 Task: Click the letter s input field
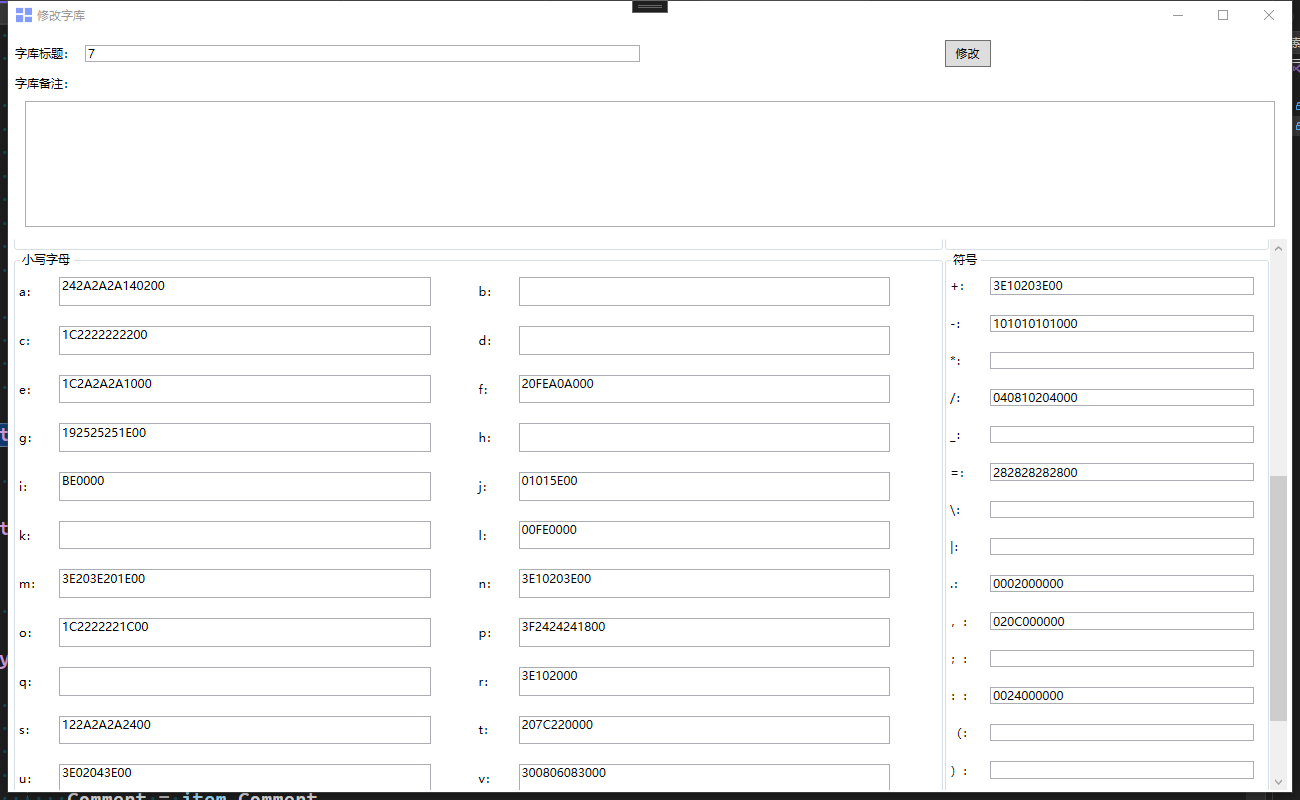pos(245,730)
